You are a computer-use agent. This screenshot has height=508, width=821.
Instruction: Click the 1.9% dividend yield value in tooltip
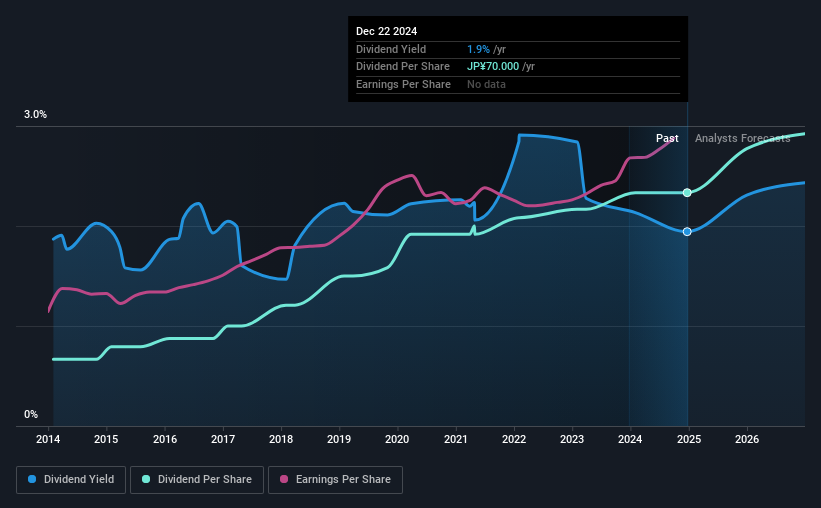click(x=479, y=49)
